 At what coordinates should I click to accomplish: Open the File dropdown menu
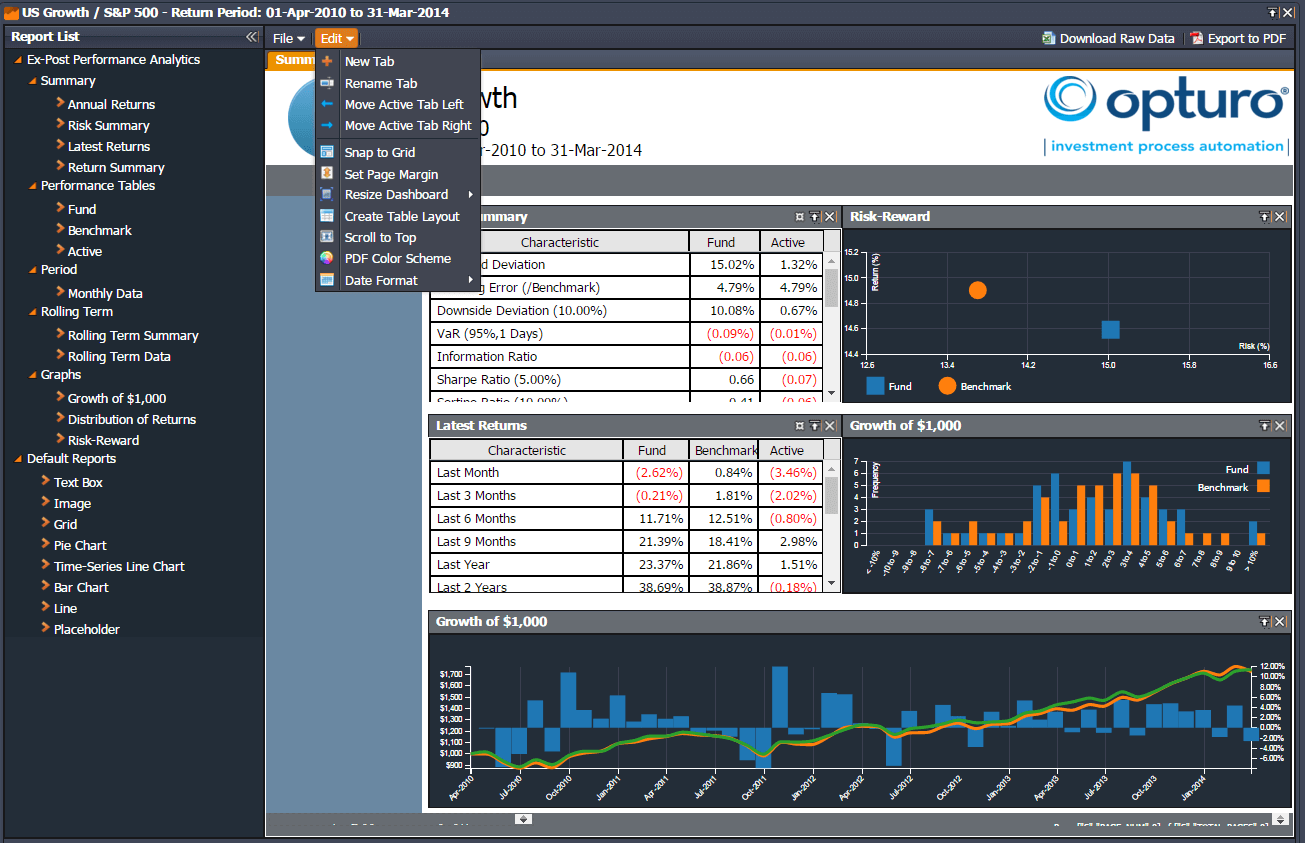click(288, 38)
